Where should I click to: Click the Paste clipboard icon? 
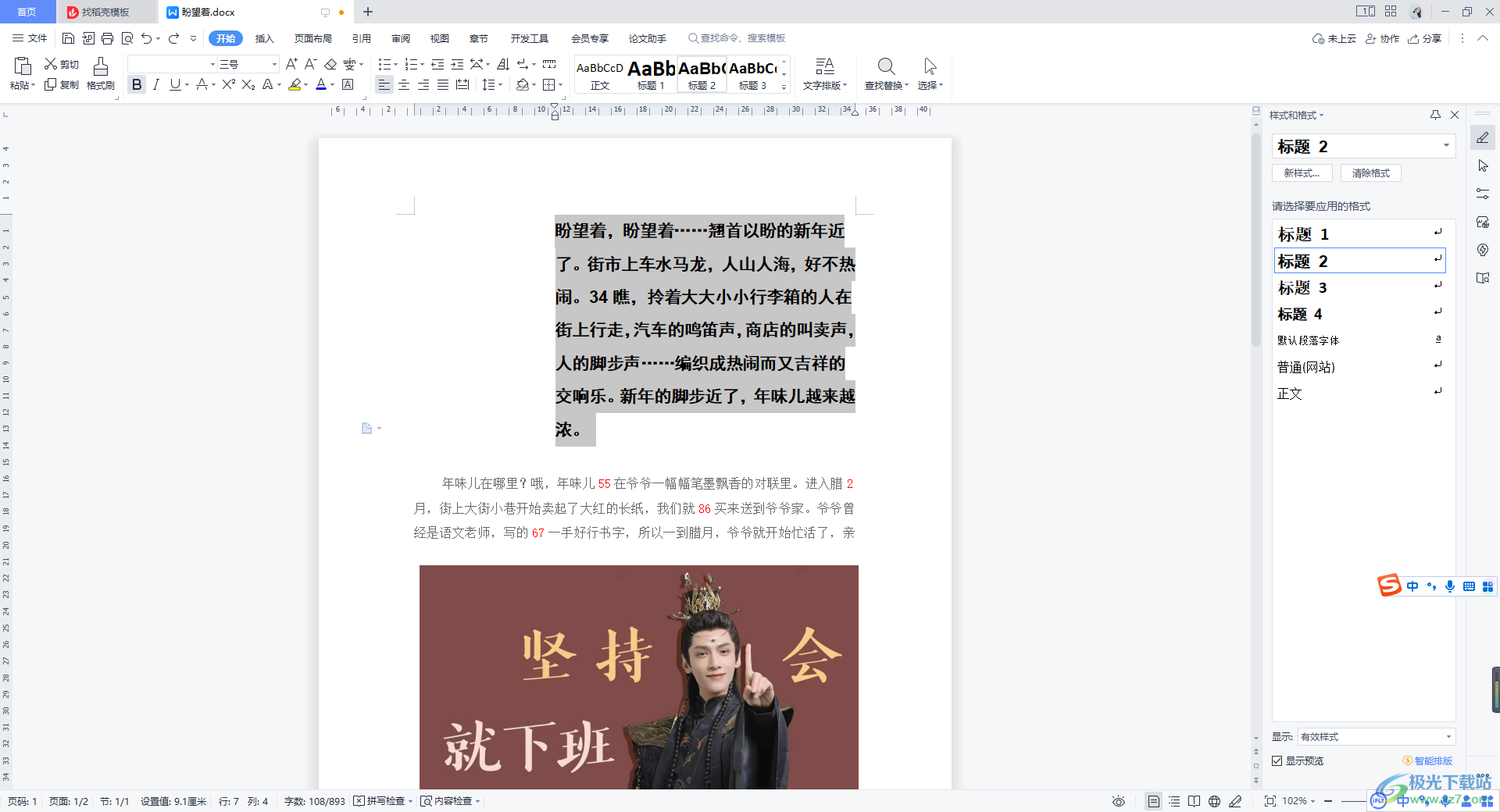[23, 66]
